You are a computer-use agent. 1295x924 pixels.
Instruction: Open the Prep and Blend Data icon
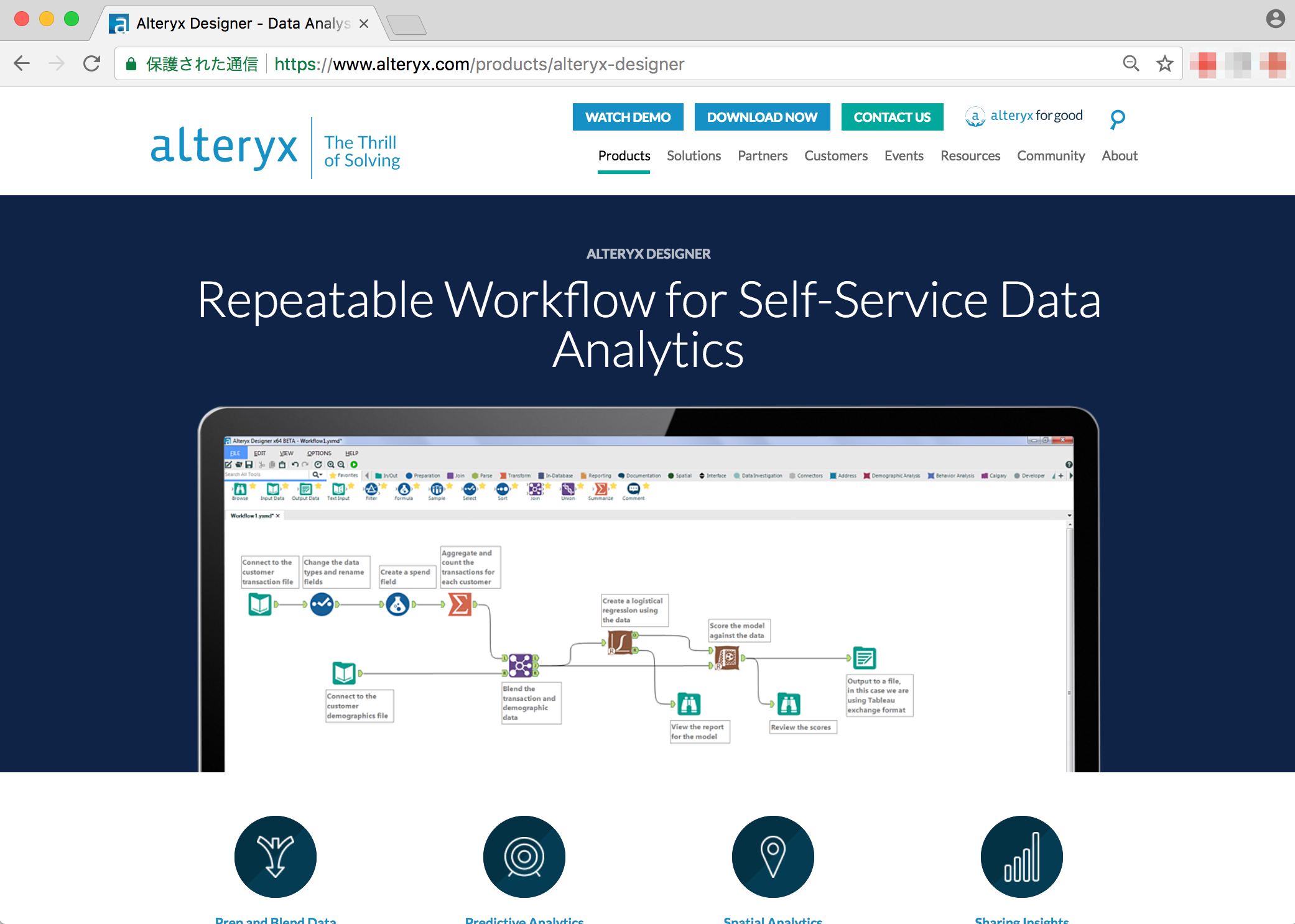pyautogui.click(x=276, y=856)
